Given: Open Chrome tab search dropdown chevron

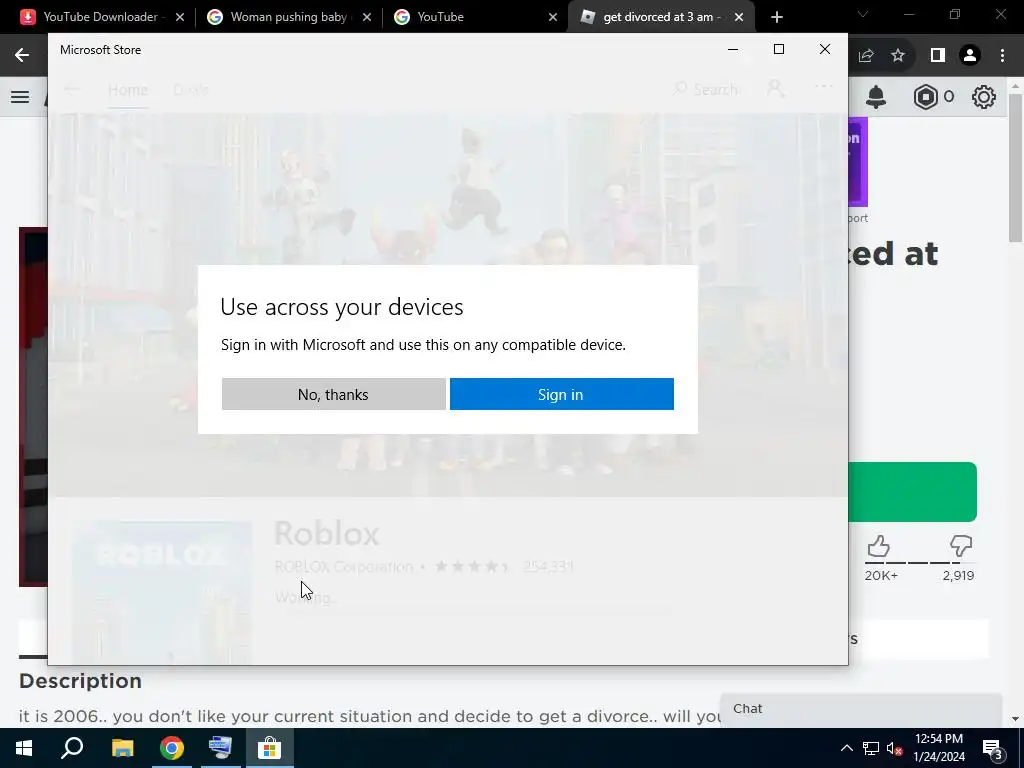Looking at the screenshot, I should tap(863, 14).
